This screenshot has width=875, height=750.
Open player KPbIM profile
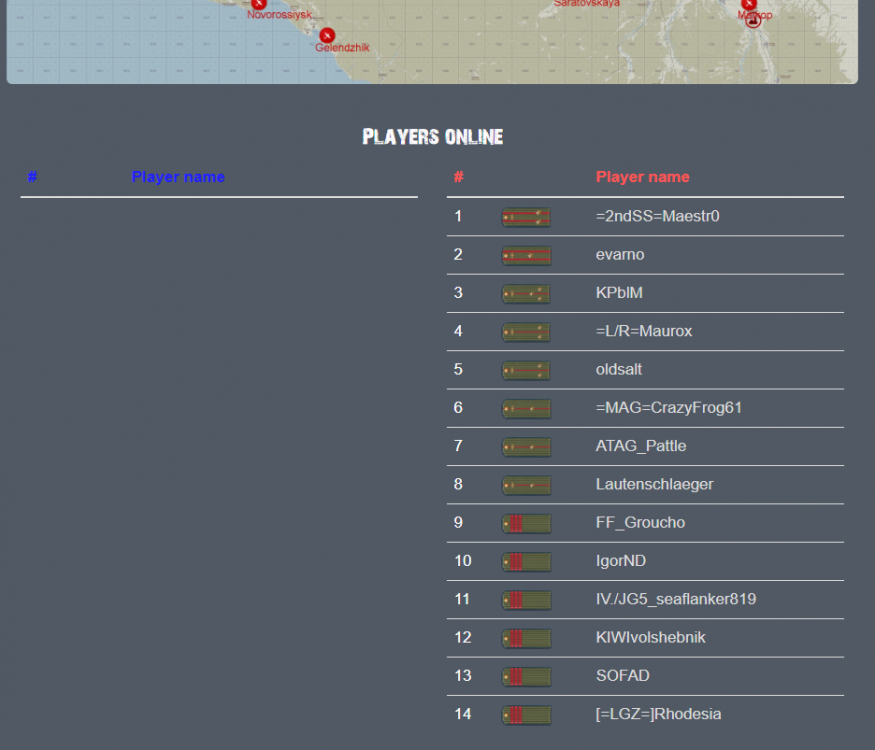point(619,292)
